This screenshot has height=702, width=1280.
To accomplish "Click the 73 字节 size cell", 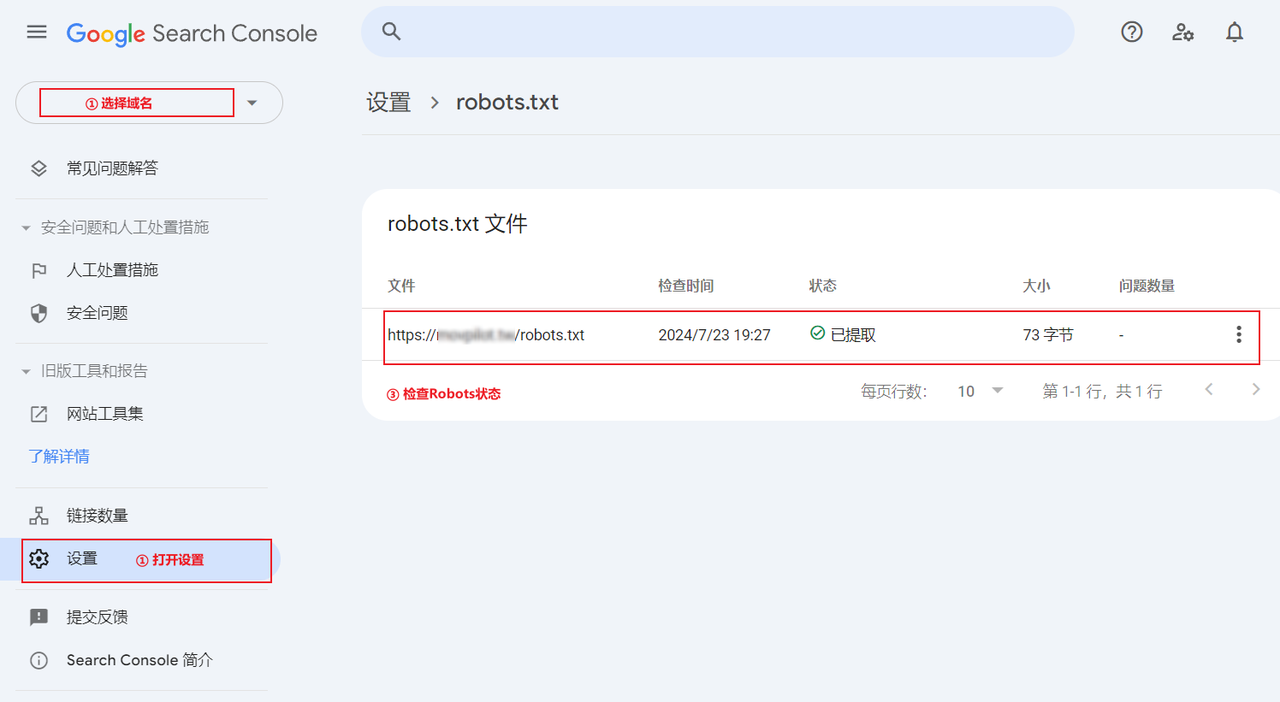I will click(1048, 335).
